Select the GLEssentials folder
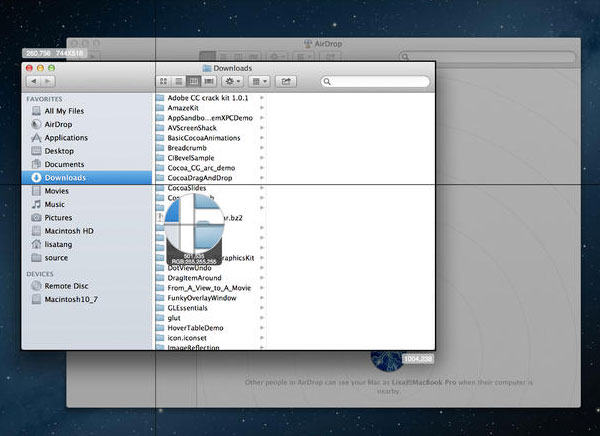Viewport: 600px width, 436px height. 210,308
